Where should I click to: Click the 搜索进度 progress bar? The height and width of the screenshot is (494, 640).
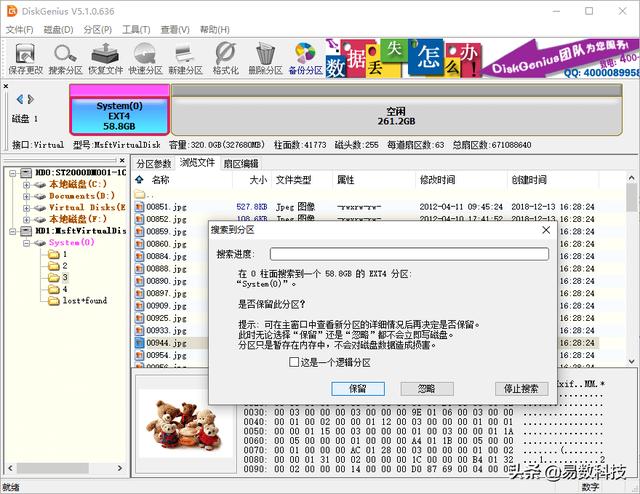click(x=409, y=254)
